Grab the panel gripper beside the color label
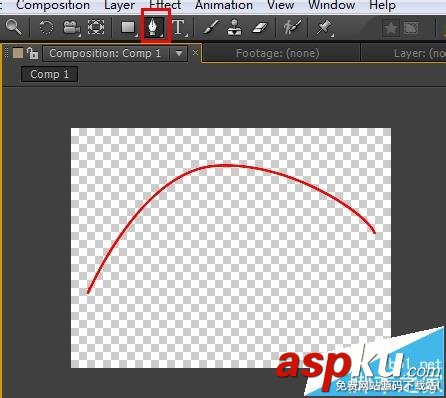 [7, 53]
